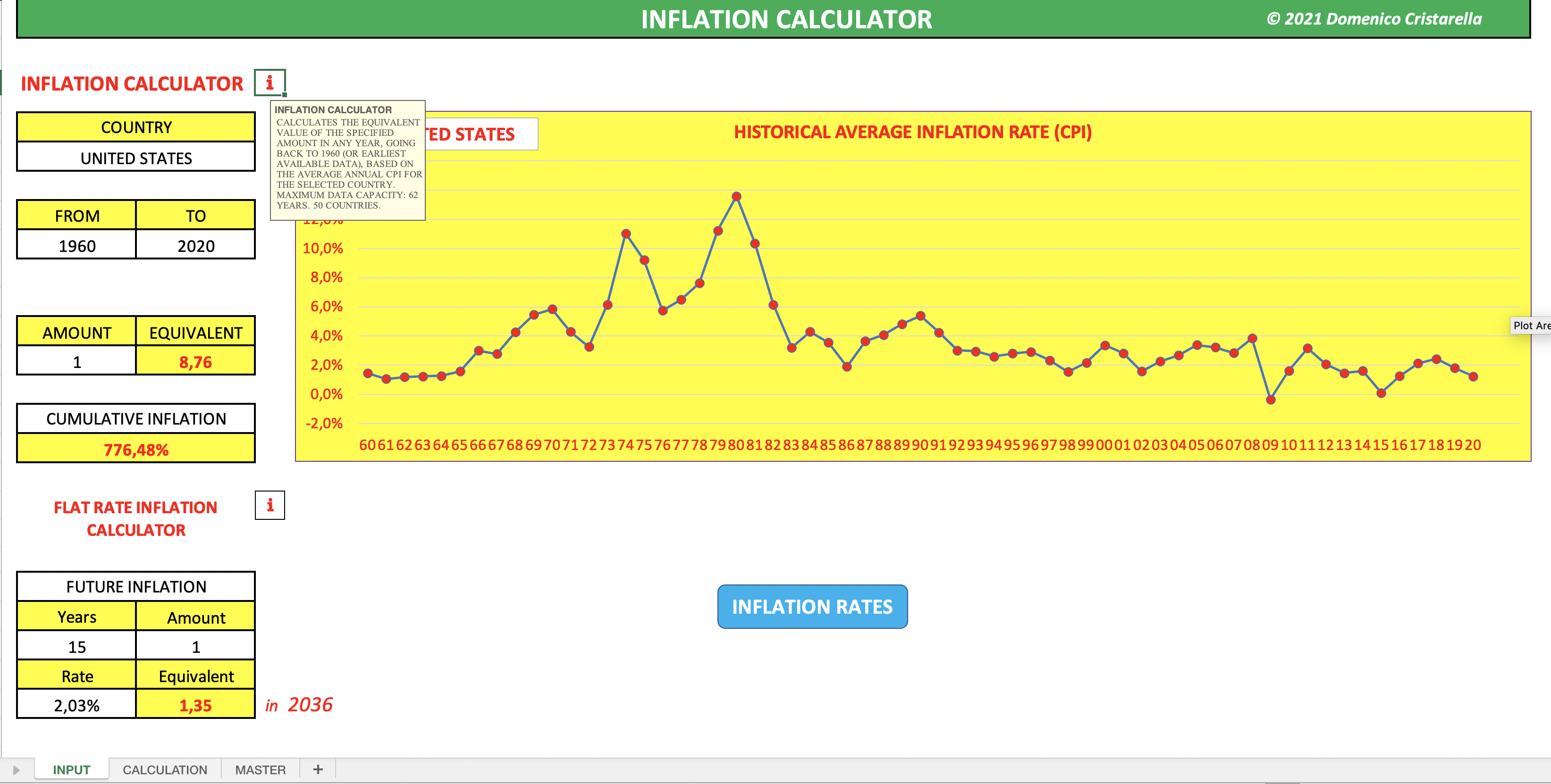Add a new sheet with the plus button
This screenshot has width=1551, height=784.
[x=318, y=769]
